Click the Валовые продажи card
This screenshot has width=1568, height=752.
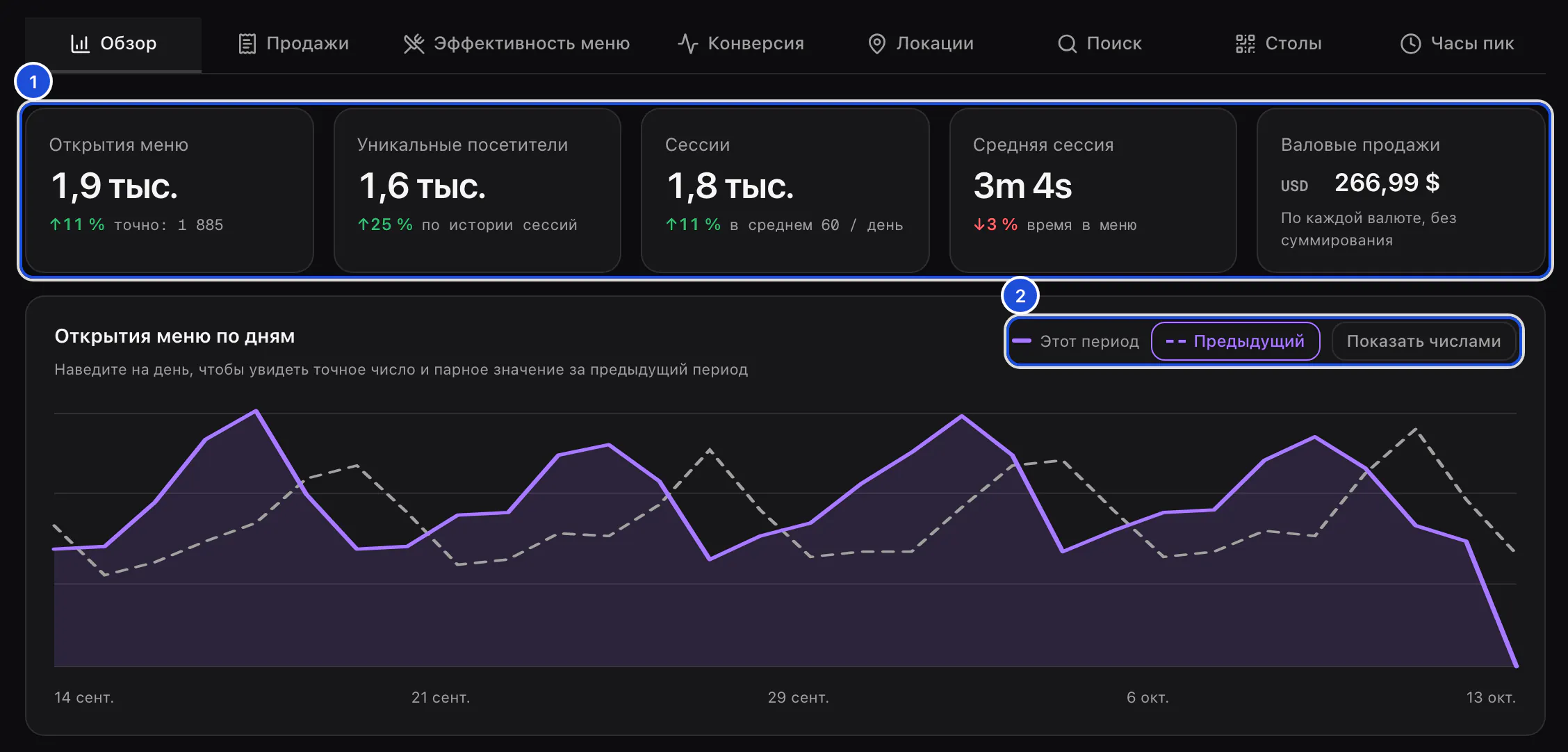pyautogui.click(x=1401, y=190)
